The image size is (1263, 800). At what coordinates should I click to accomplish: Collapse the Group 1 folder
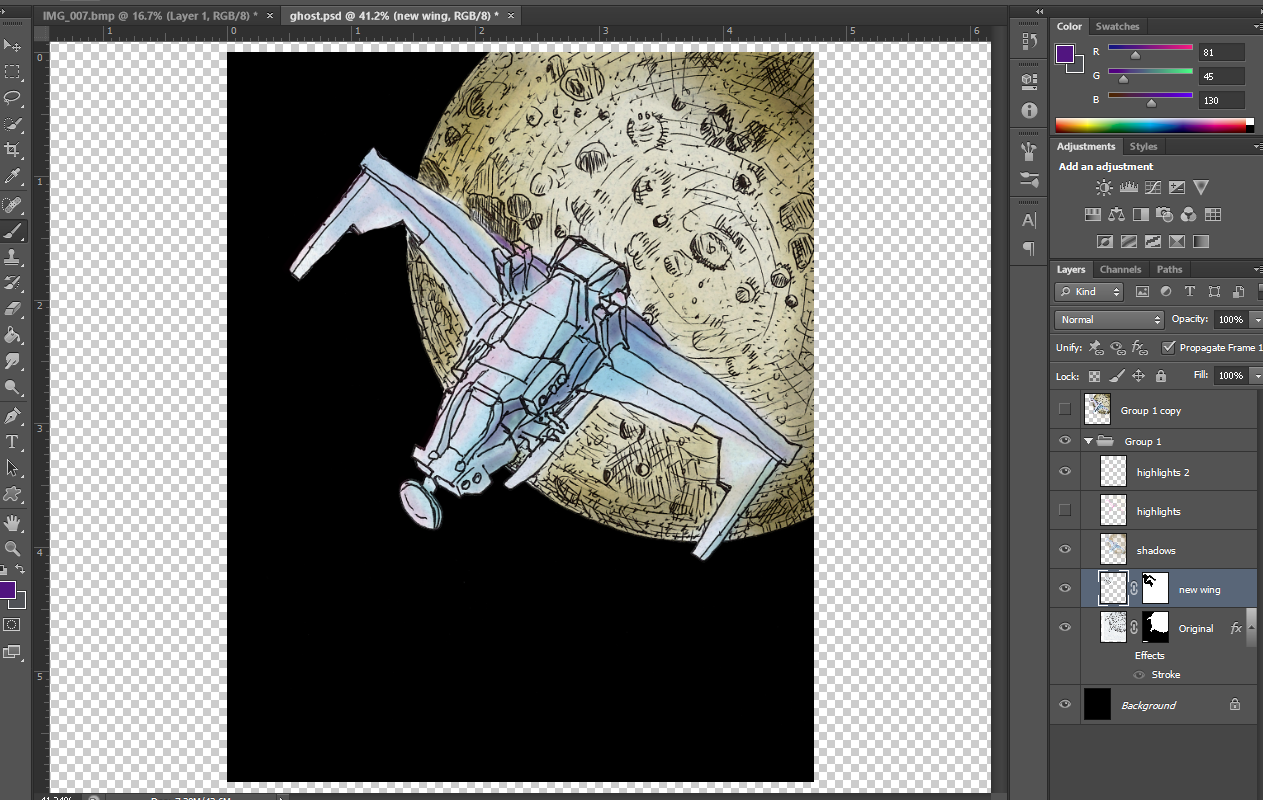pyautogui.click(x=1089, y=441)
